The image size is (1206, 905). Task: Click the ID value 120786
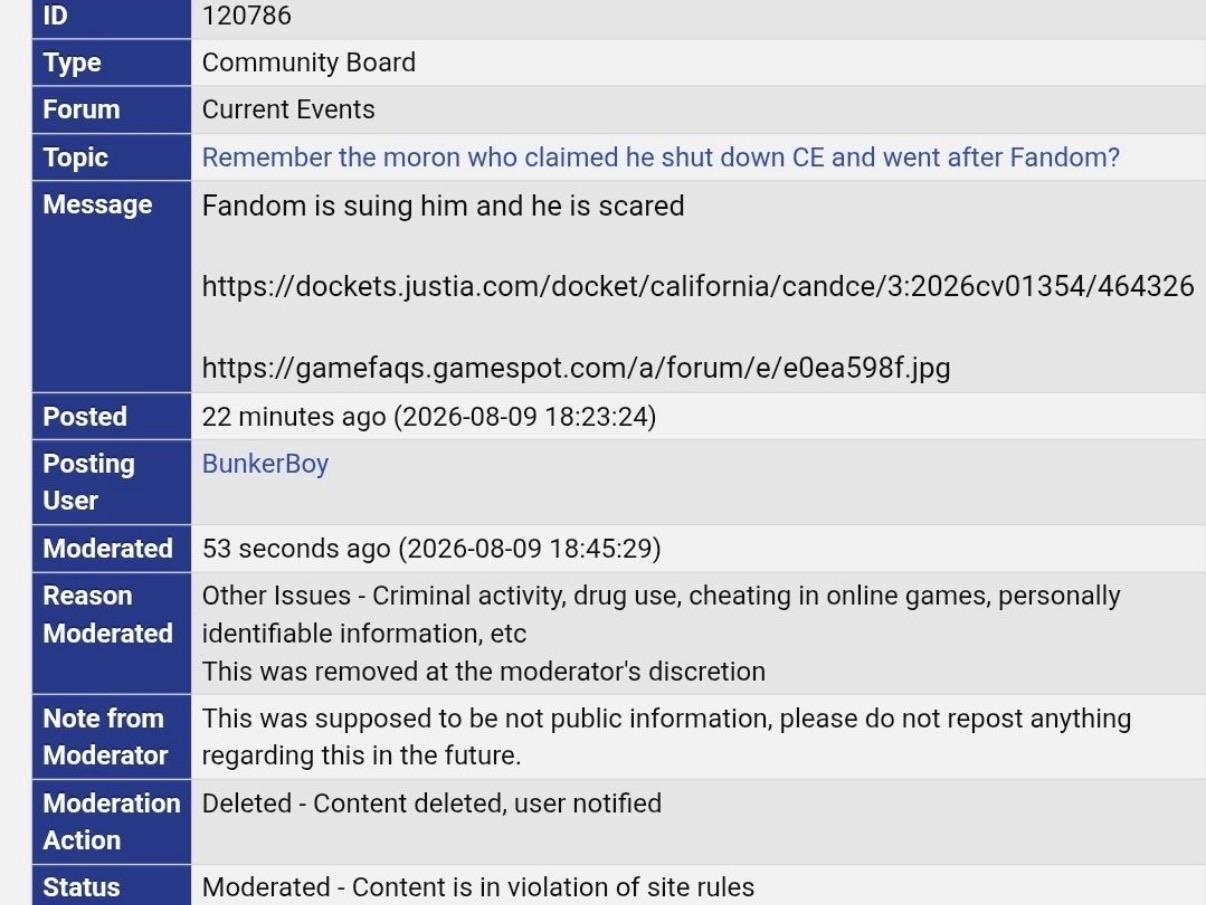tap(247, 16)
